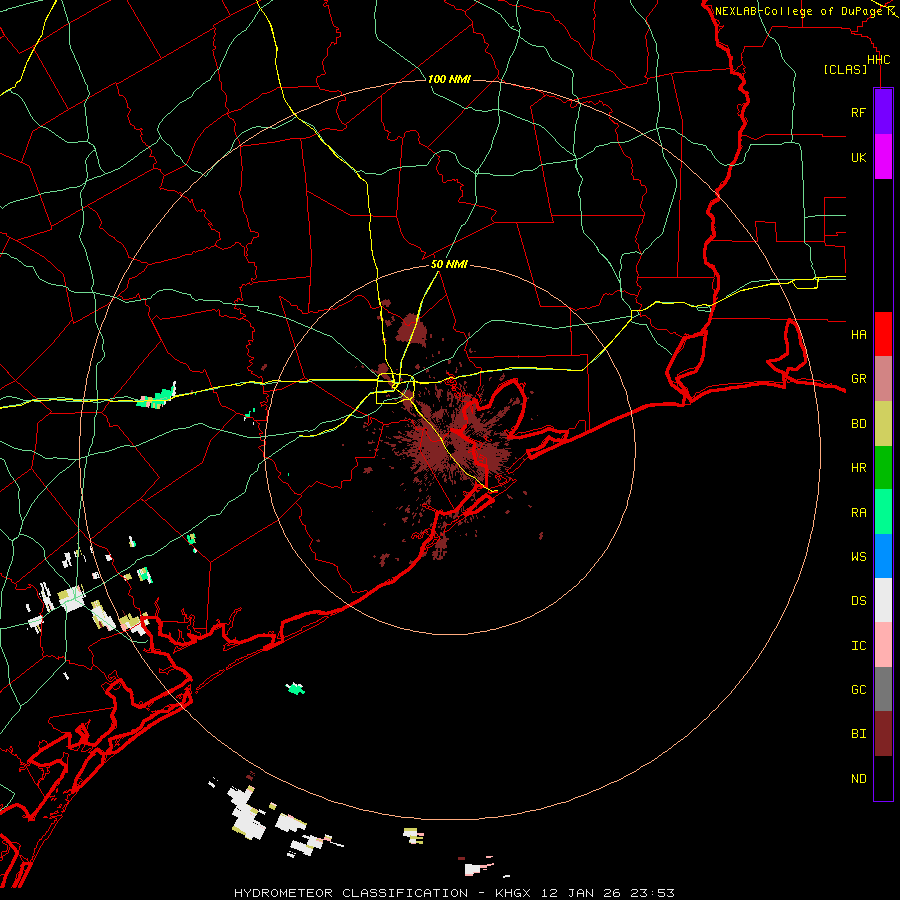The width and height of the screenshot is (900, 900).
Task: Click the GR legend label
Action: pos(858,379)
